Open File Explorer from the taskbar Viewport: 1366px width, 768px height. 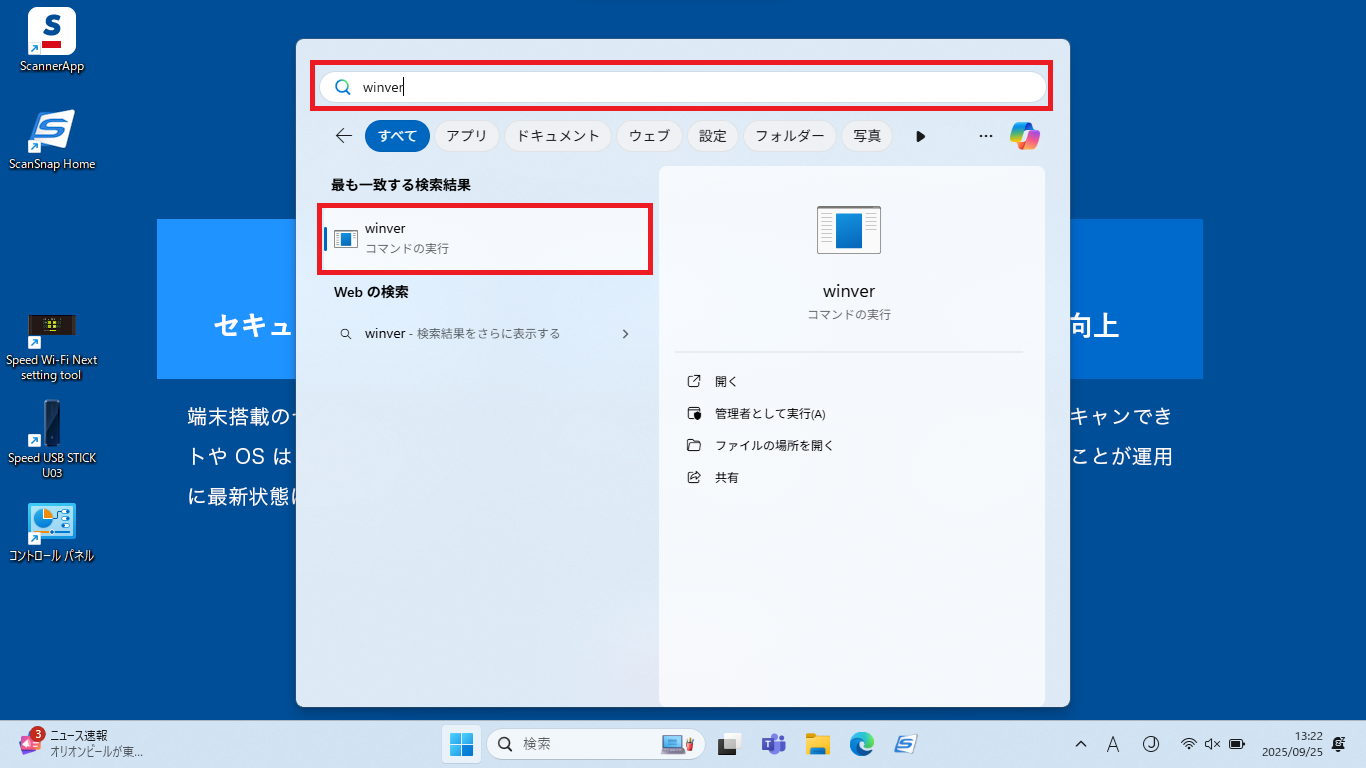(x=818, y=744)
